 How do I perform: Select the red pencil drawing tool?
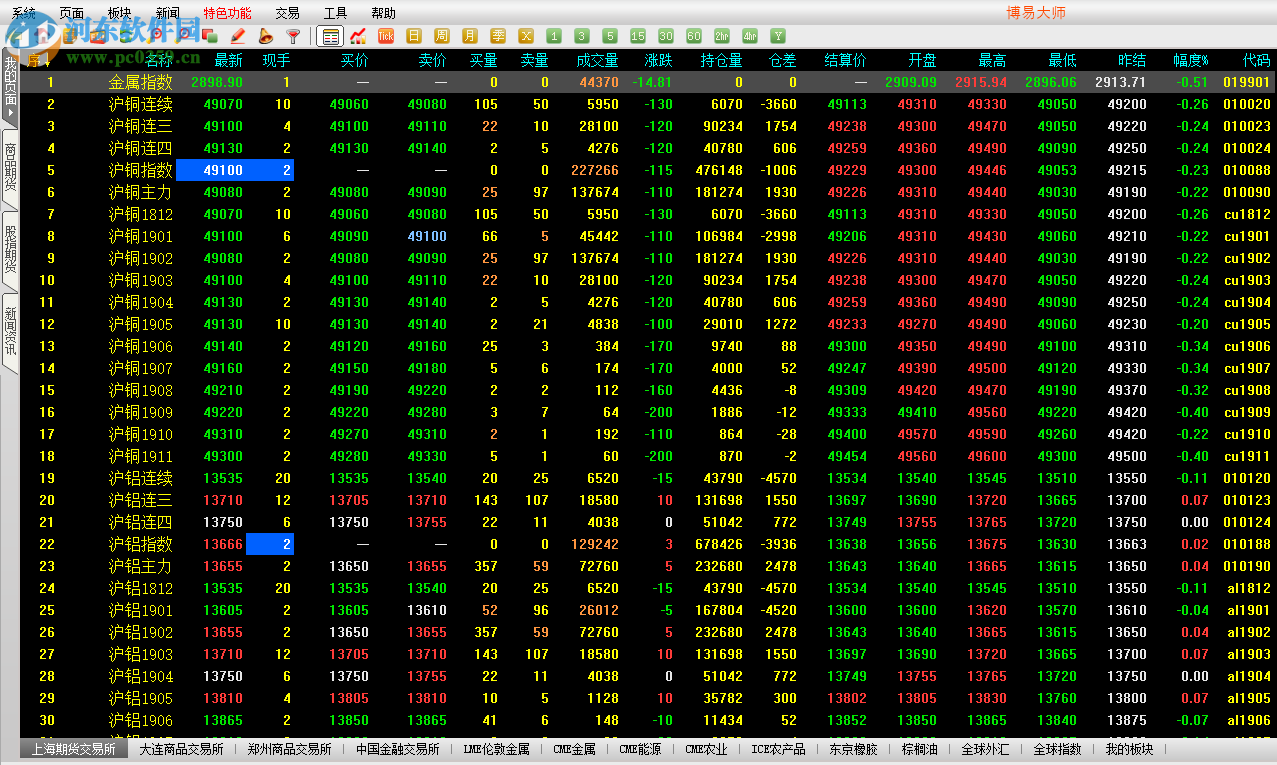click(x=238, y=36)
